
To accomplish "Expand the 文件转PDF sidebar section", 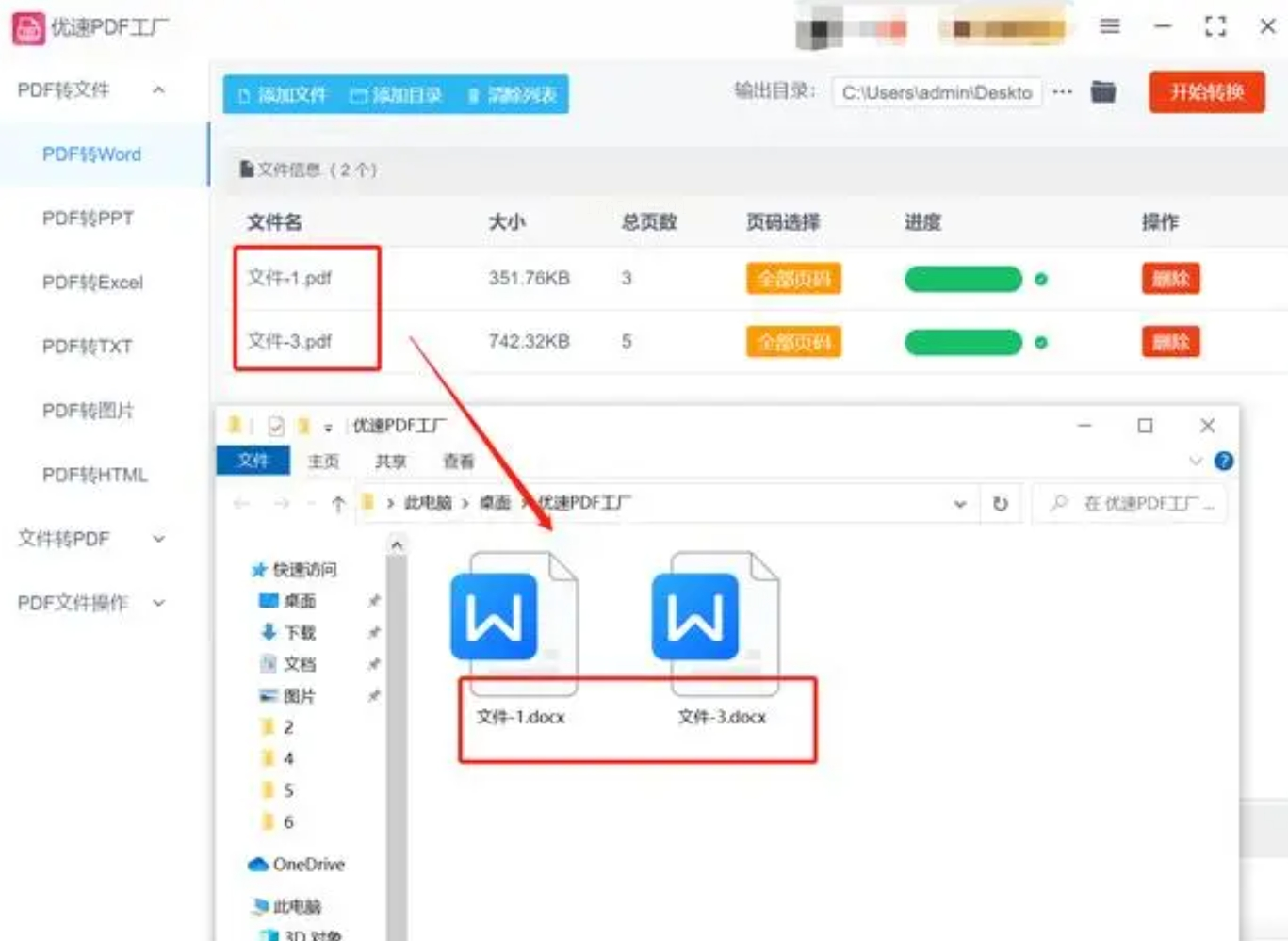I will [x=159, y=539].
